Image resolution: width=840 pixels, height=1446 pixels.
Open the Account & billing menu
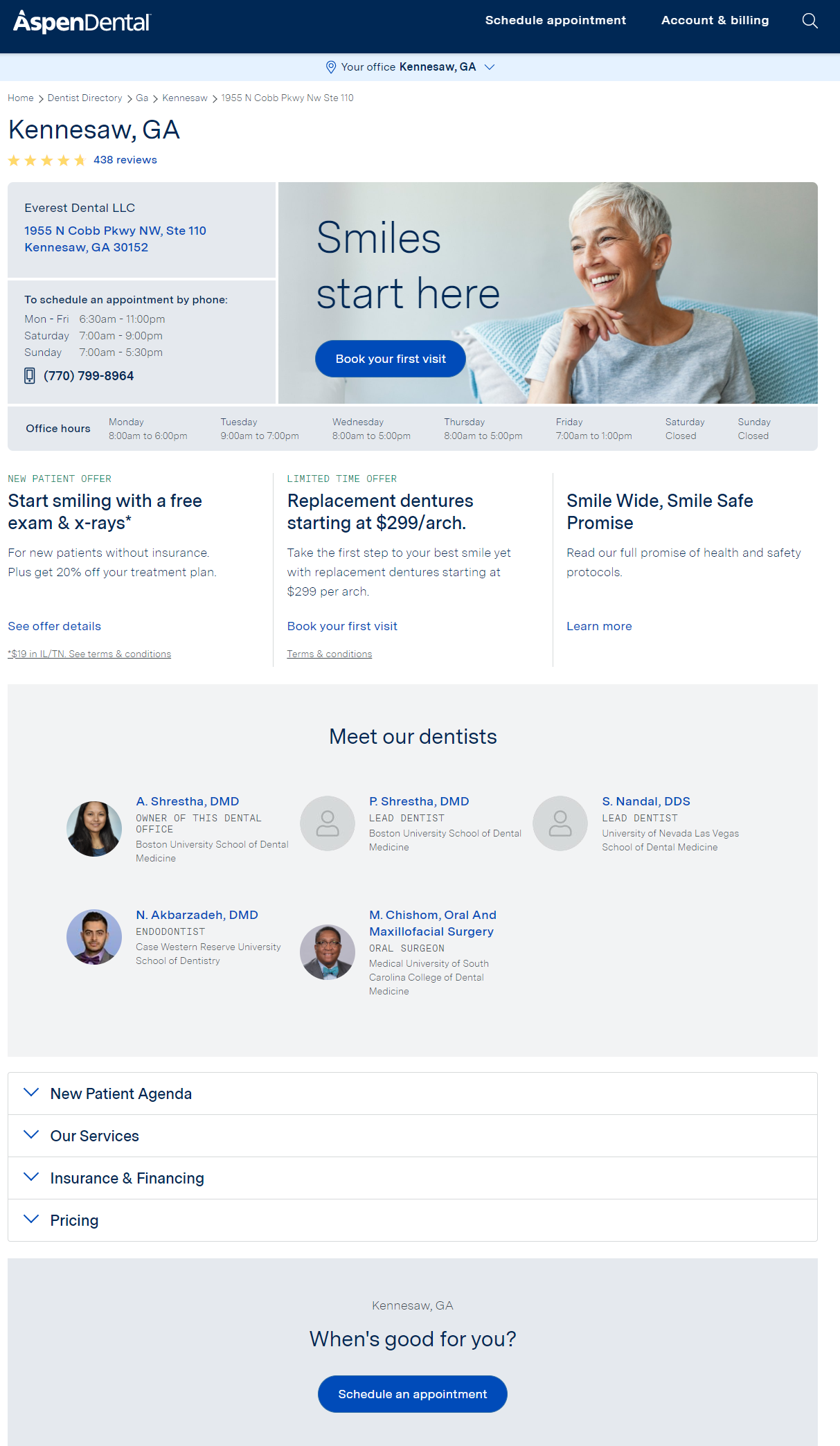tap(715, 21)
